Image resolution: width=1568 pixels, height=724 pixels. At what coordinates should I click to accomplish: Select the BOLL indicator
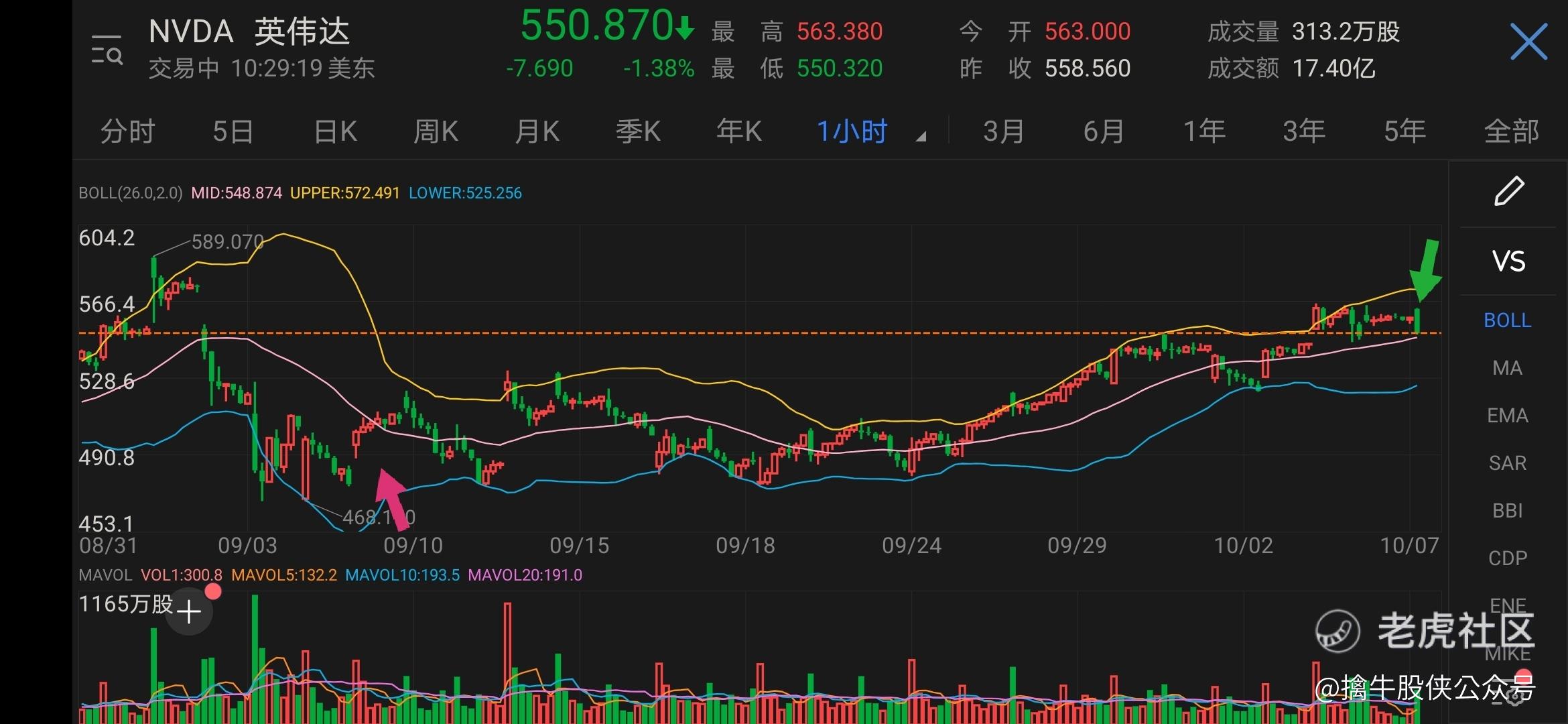pyautogui.click(x=1508, y=320)
